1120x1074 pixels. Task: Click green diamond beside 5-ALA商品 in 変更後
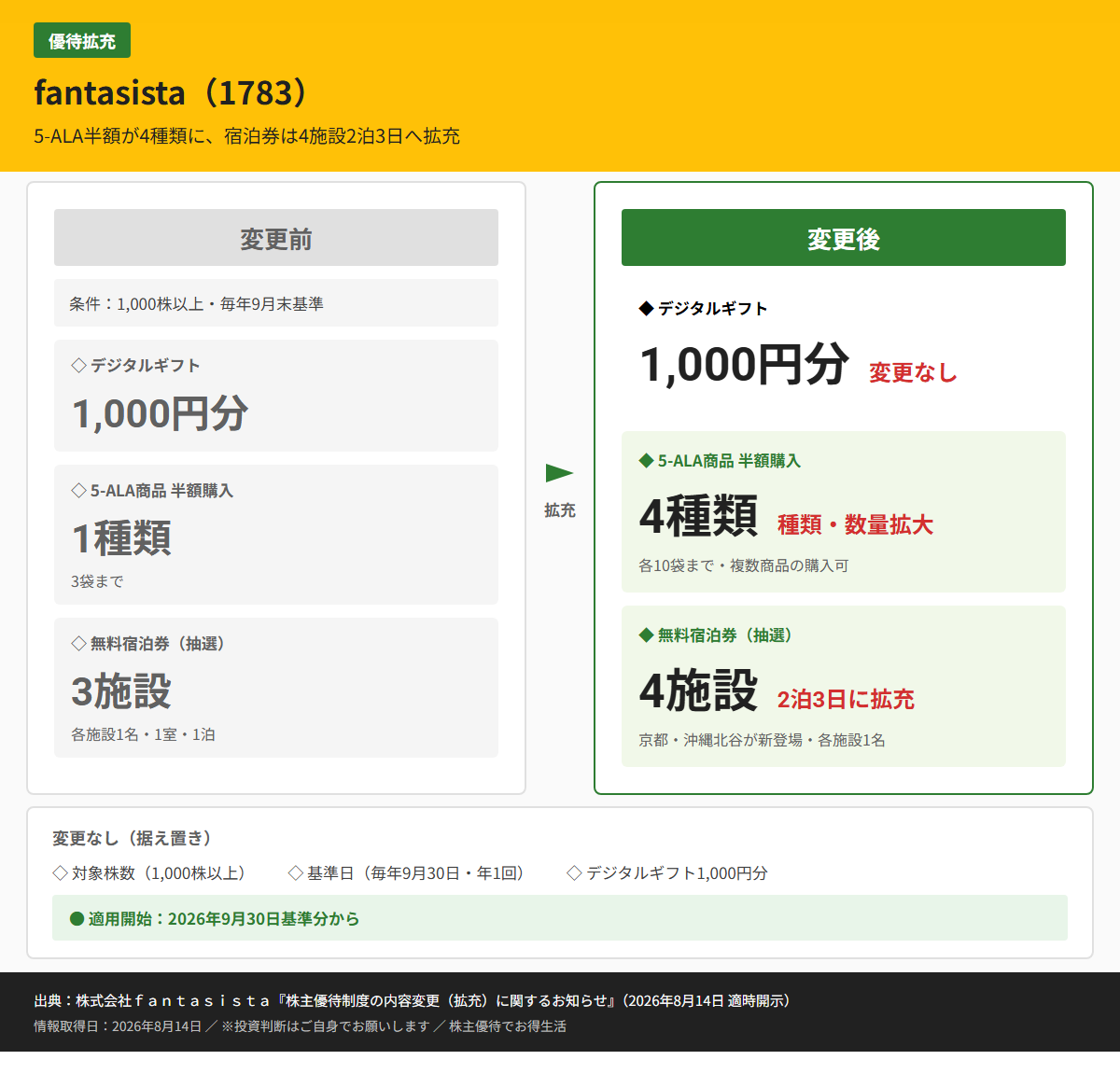pos(646,461)
